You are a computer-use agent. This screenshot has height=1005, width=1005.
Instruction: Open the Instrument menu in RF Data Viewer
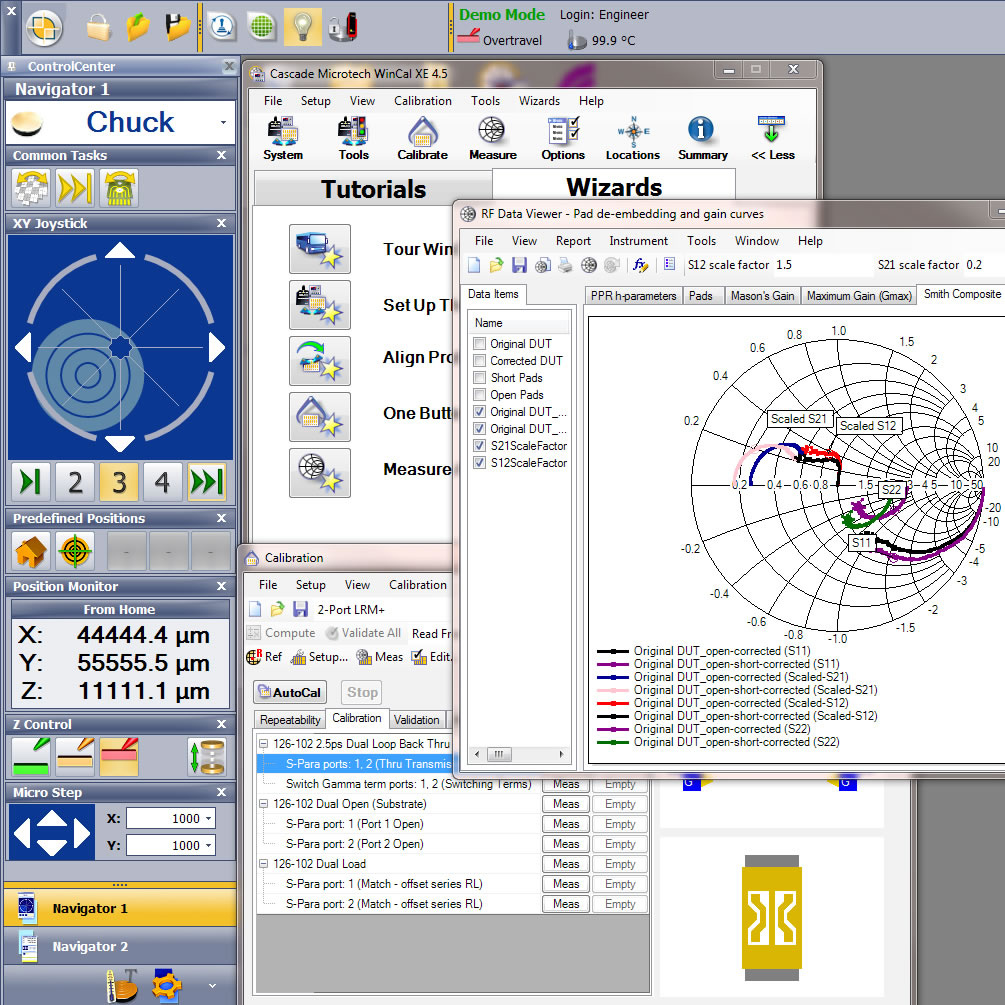point(638,241)
